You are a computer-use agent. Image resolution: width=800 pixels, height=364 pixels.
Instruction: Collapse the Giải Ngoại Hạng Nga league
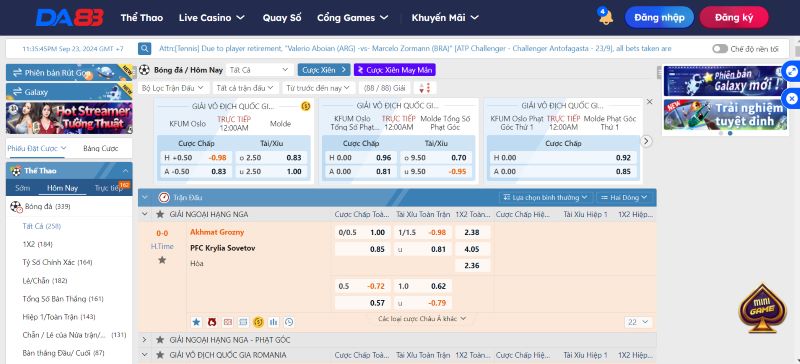145,214
